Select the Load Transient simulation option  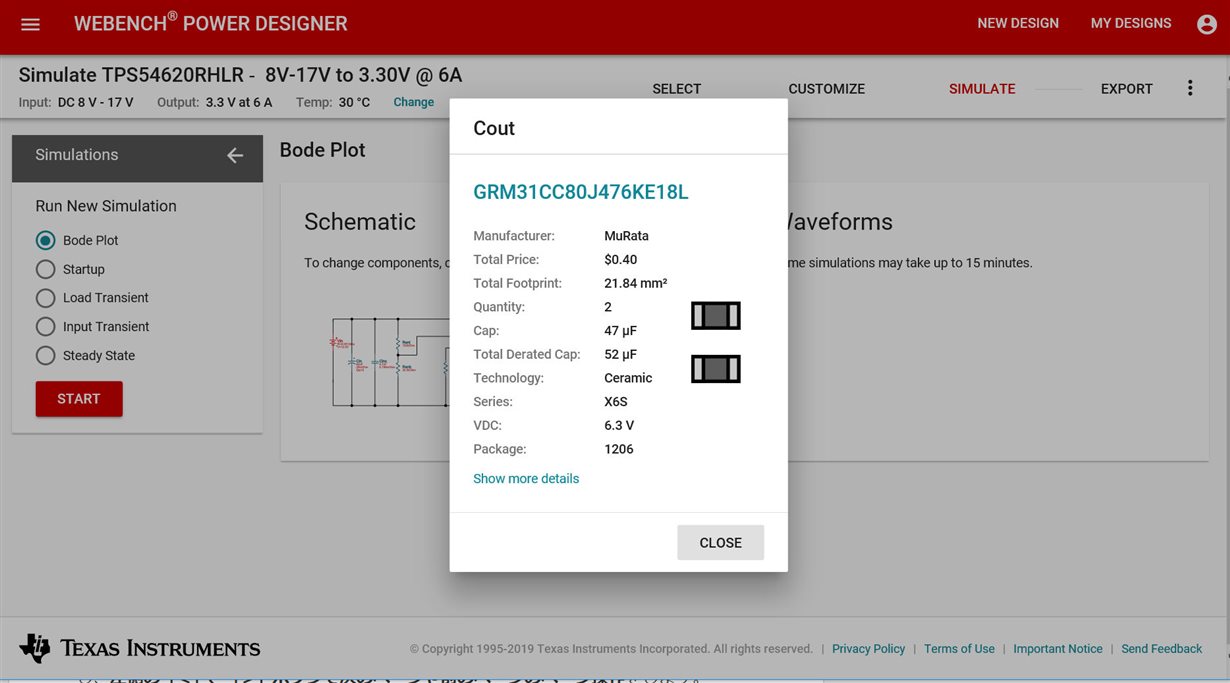coord(45,298)
